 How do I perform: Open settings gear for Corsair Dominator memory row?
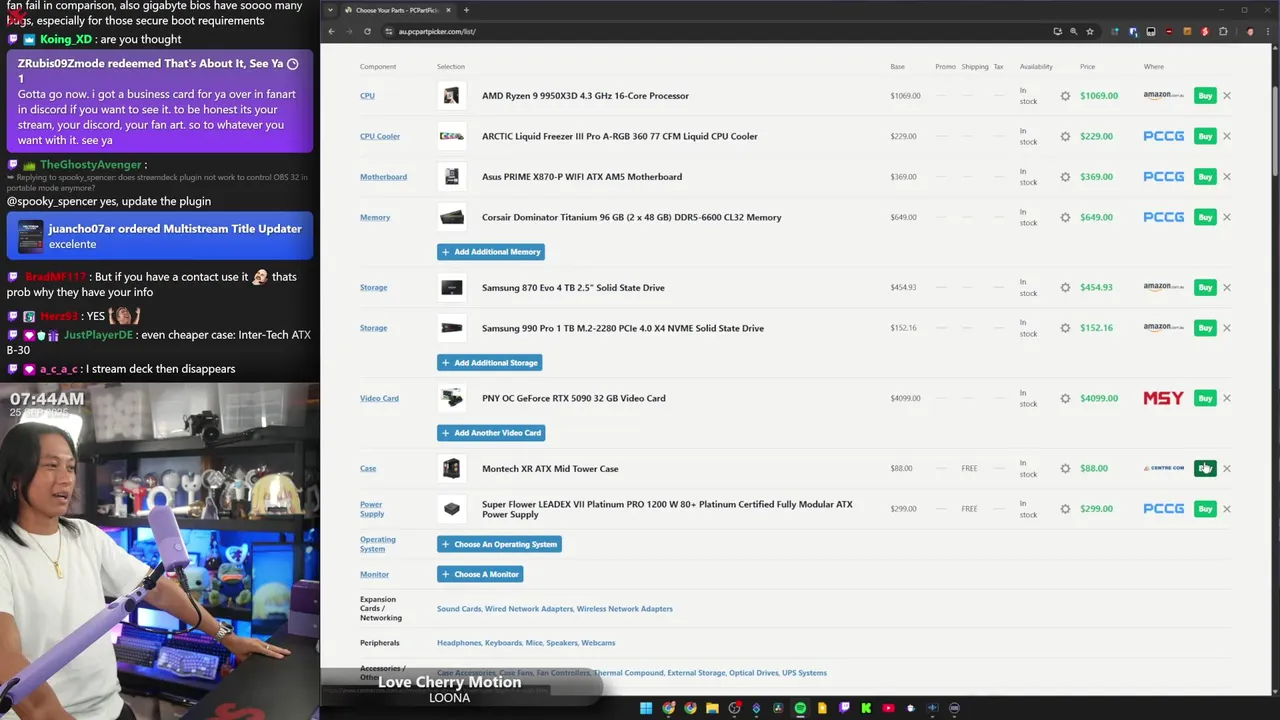coord(1065,217)
